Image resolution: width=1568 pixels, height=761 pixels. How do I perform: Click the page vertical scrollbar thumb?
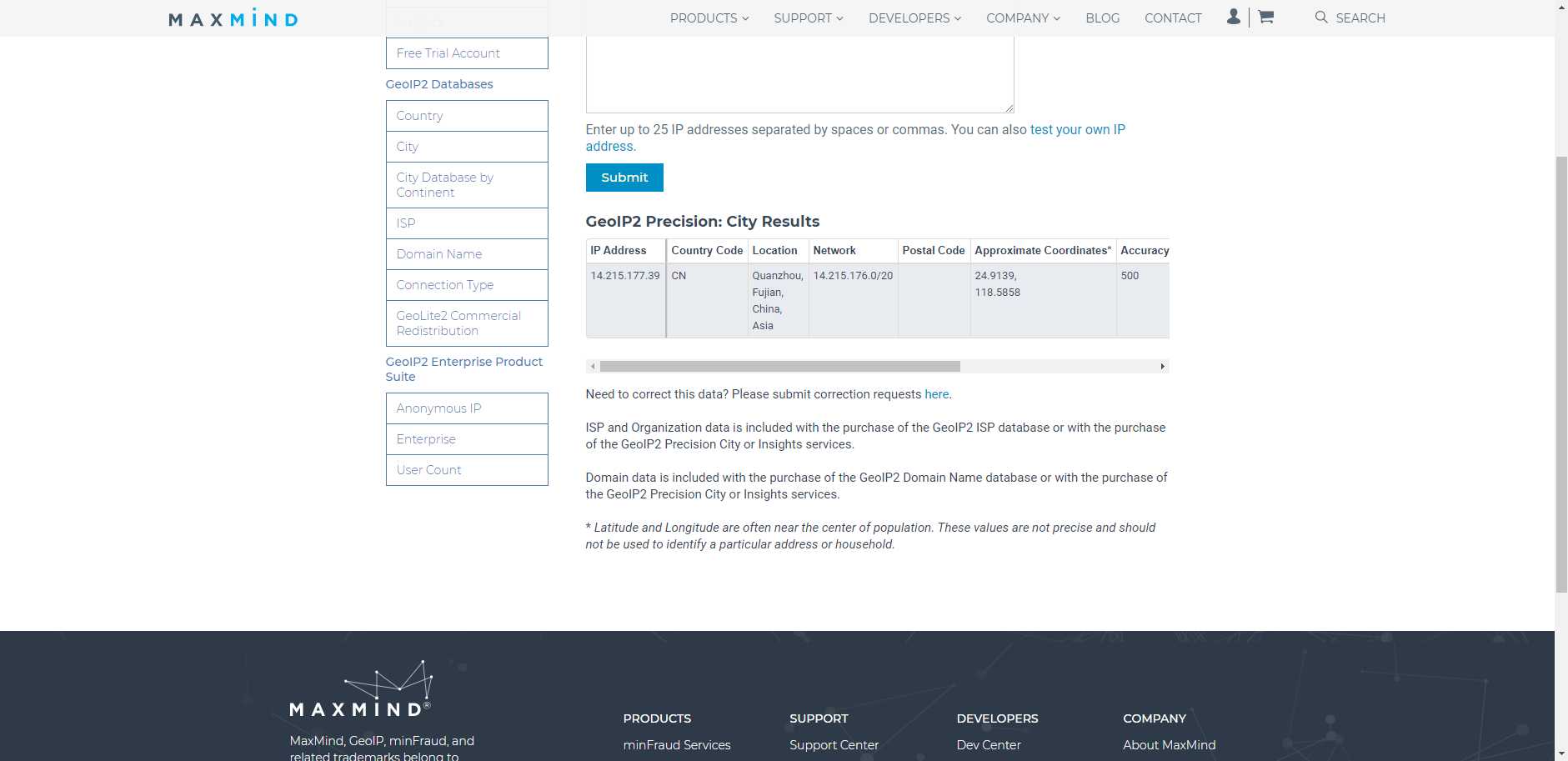click(x=1561, y=375)
